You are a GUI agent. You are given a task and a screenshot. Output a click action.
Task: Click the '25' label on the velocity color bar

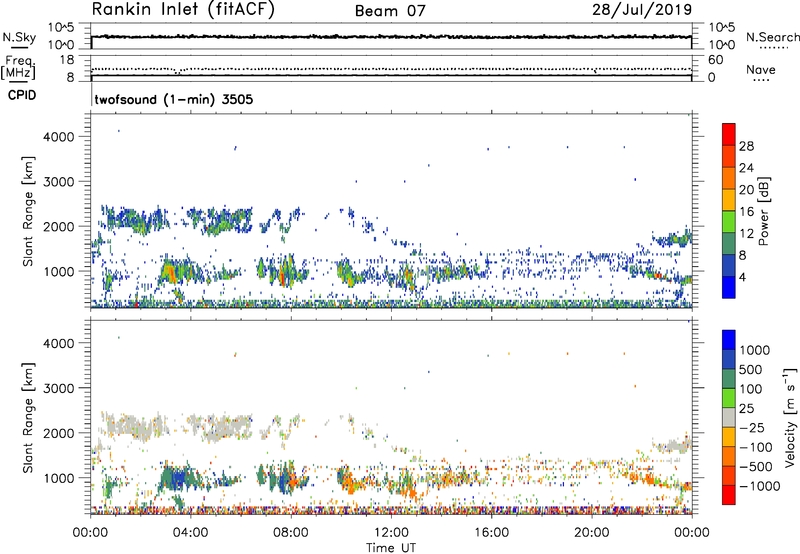click(x=746, y=408)
